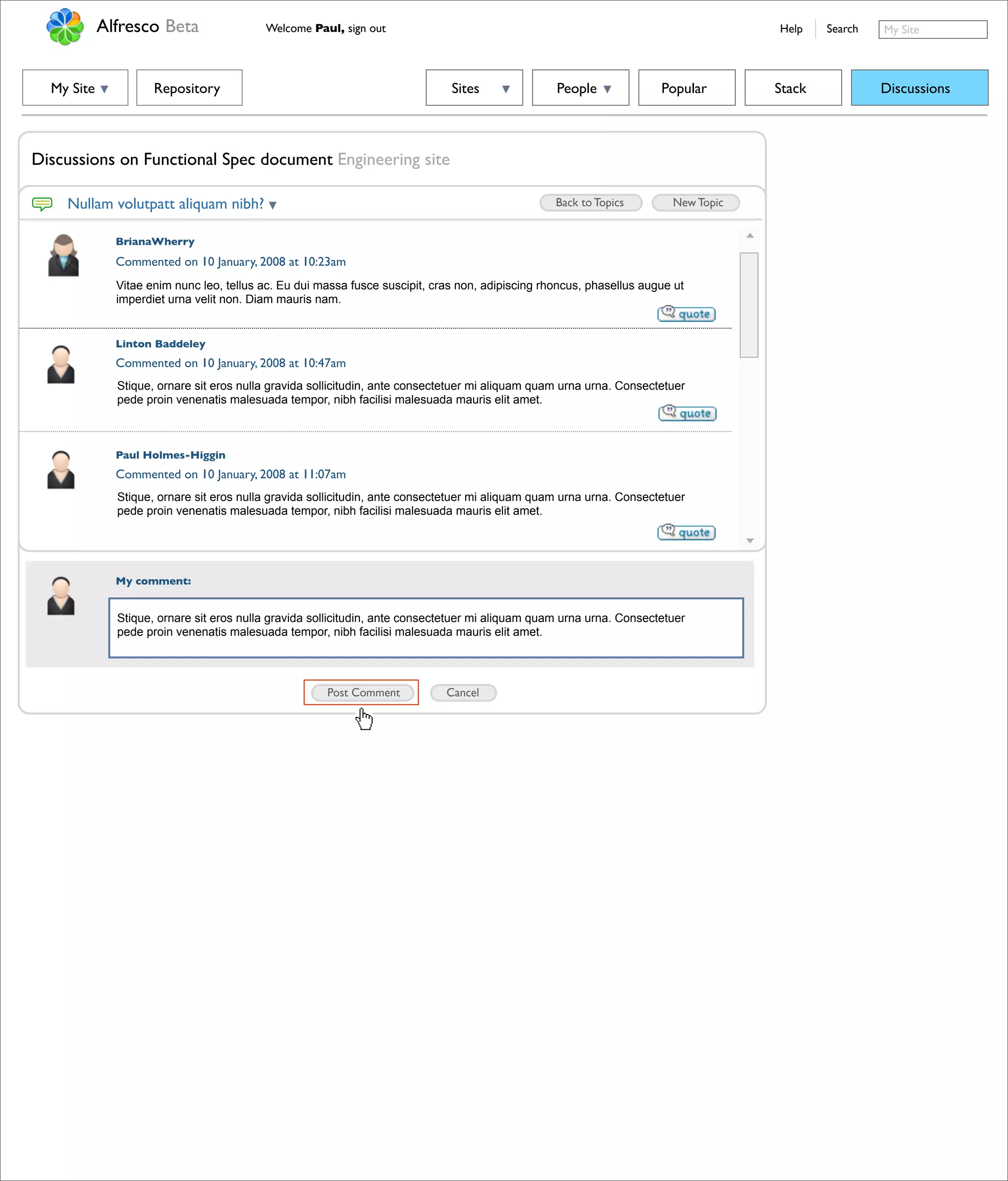Screen dimensions: 1008x1181
Task: Expand the Nullam volutpatt aliquam nibh topic dropdown
Action: [x=273, y=205]
